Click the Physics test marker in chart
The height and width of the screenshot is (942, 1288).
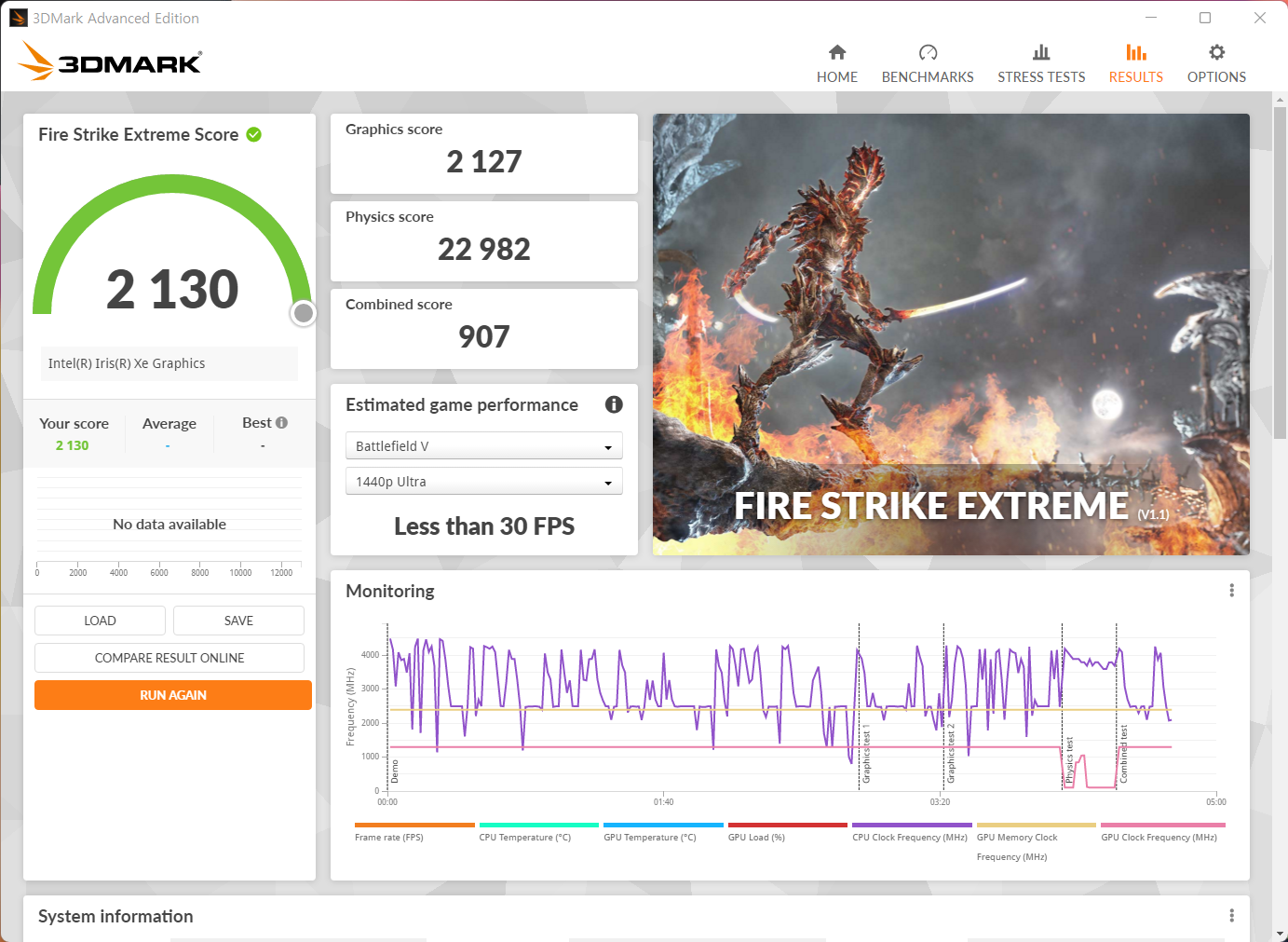[x=1069, y=759]
